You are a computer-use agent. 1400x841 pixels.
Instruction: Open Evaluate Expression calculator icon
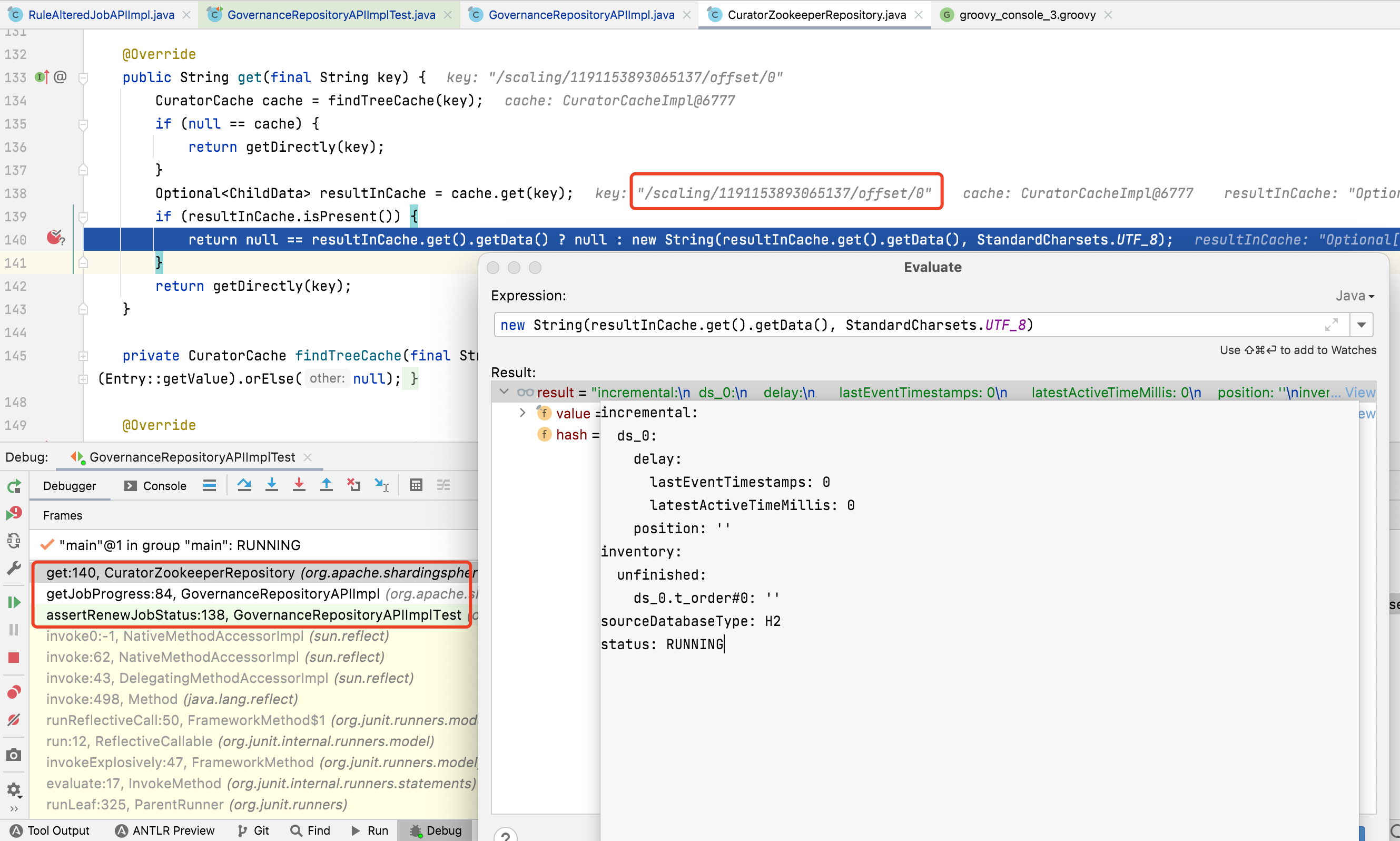coord(416,485)
